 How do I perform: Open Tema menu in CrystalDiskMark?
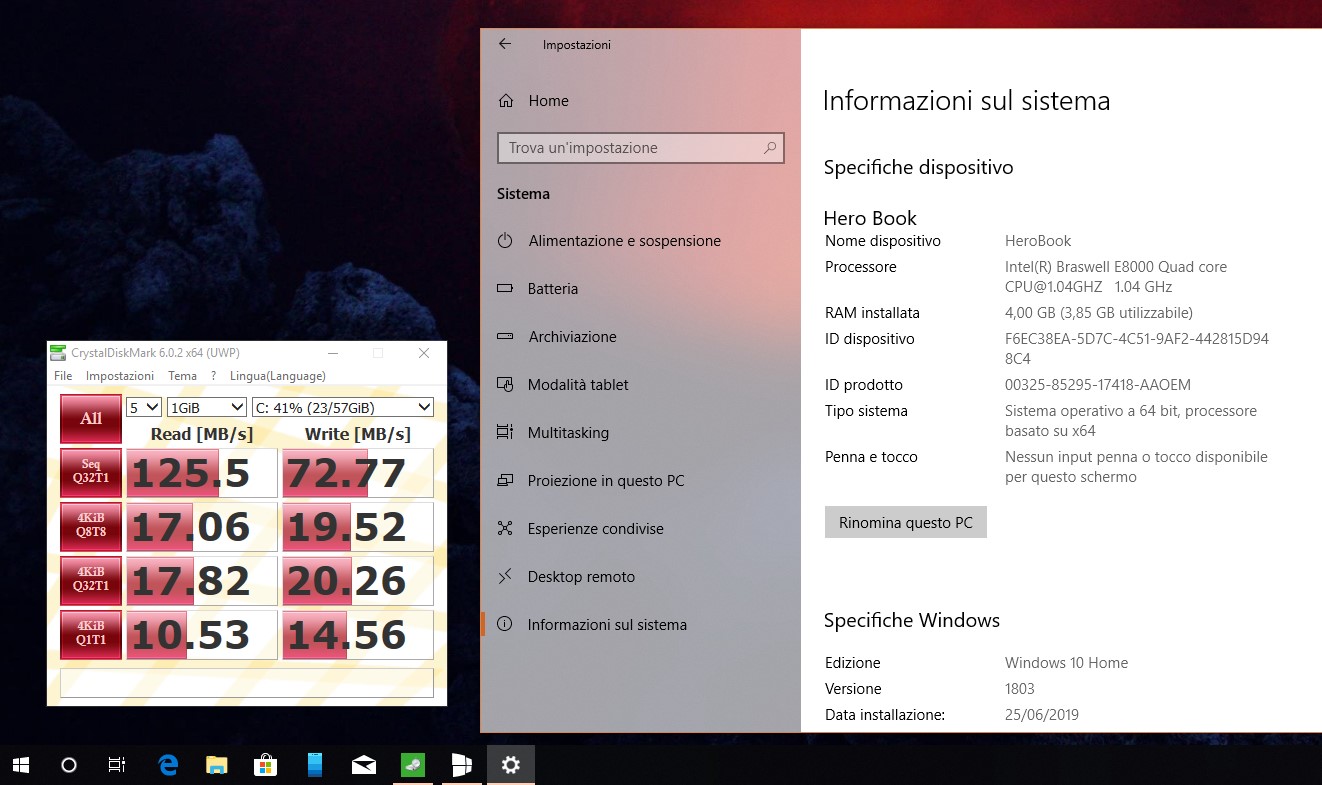pos(182,376)
